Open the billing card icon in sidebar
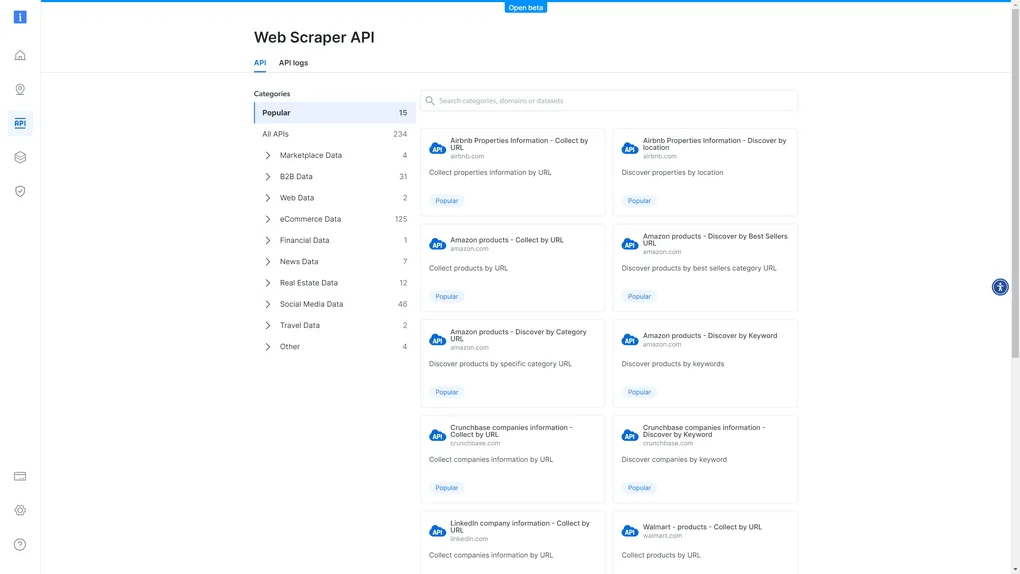The width and height of the screenshot is (1020, 574). (20, 476)
